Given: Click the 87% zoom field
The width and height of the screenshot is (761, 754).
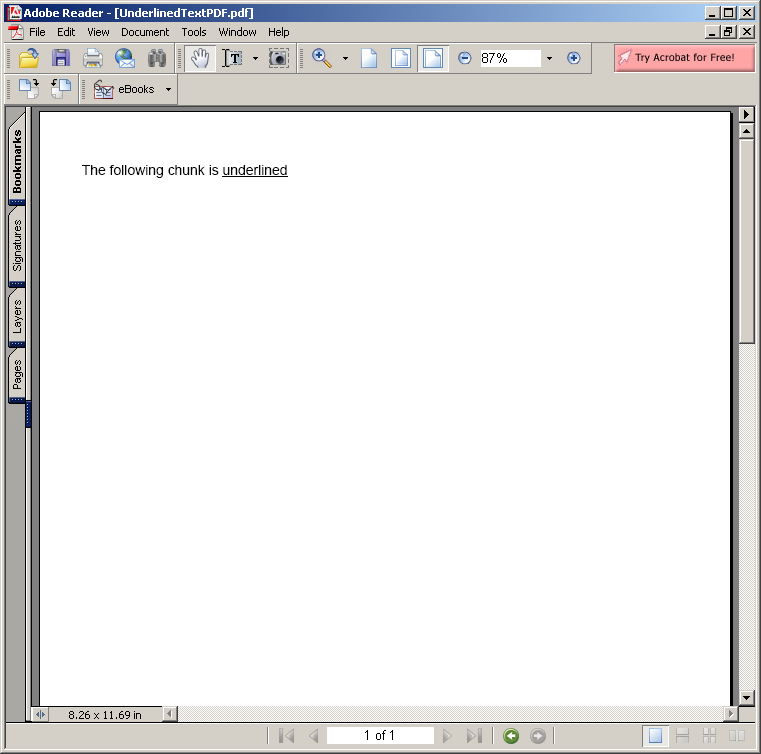Looking at the screenshot, I should tap(510, 58).
